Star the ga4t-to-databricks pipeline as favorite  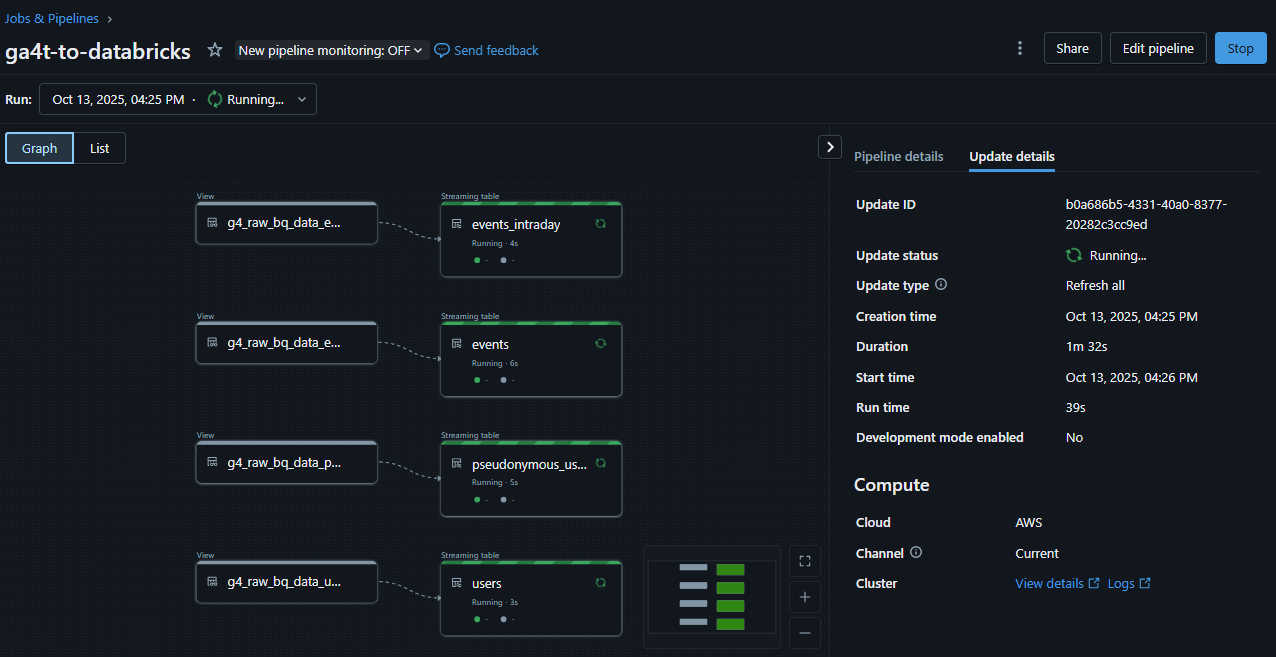(214, 50)
